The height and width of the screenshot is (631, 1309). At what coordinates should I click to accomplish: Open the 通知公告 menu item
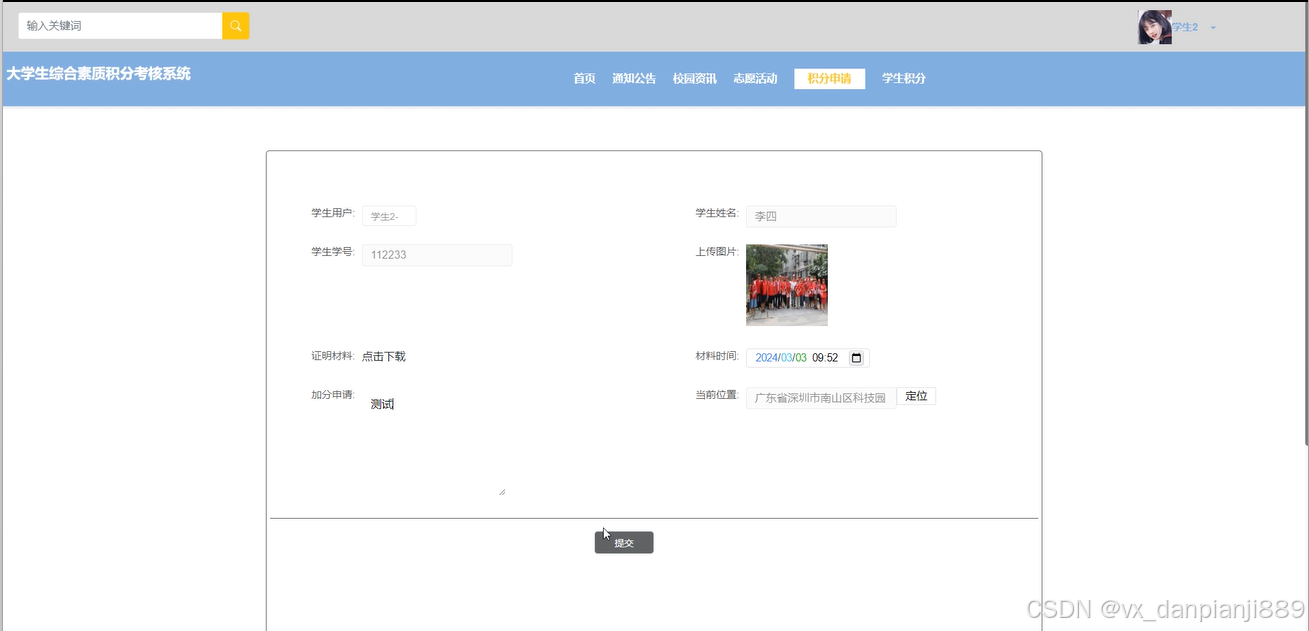pyautogui.click(x=634, y=79)
